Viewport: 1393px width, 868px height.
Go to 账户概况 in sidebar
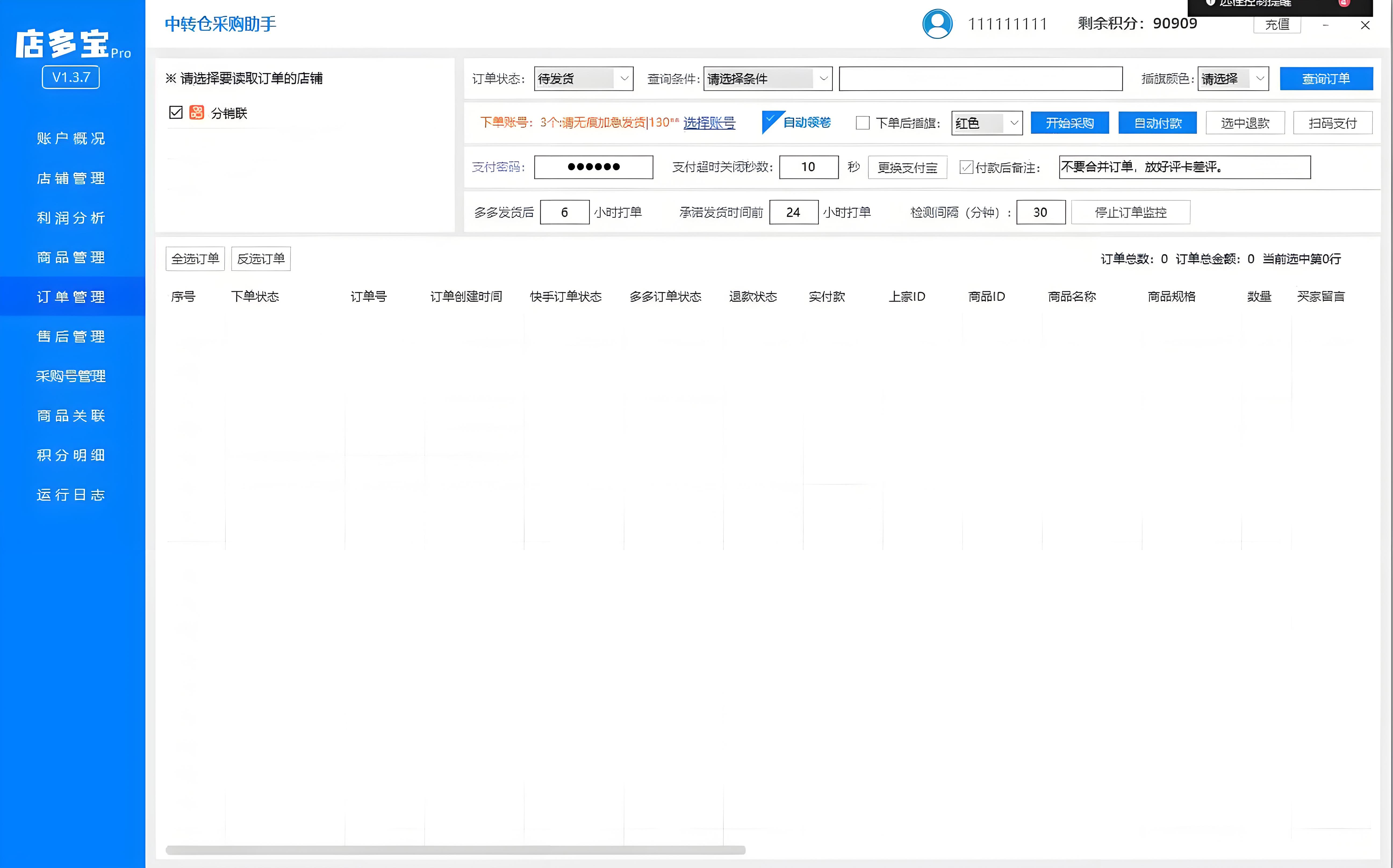pos(71,138)
